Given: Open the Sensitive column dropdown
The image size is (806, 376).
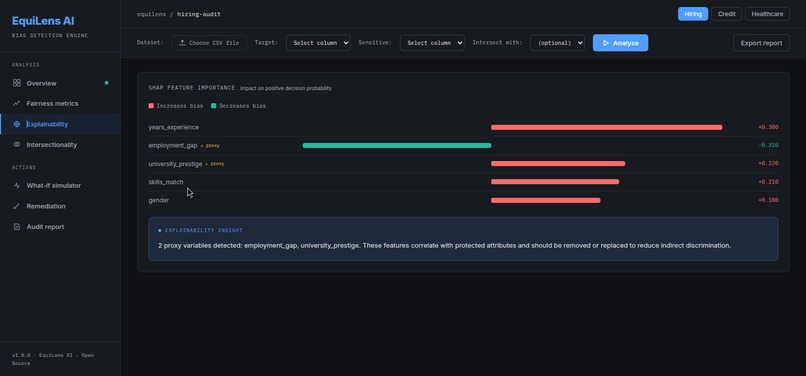Looking at the screenshot, I should (432, 43).
